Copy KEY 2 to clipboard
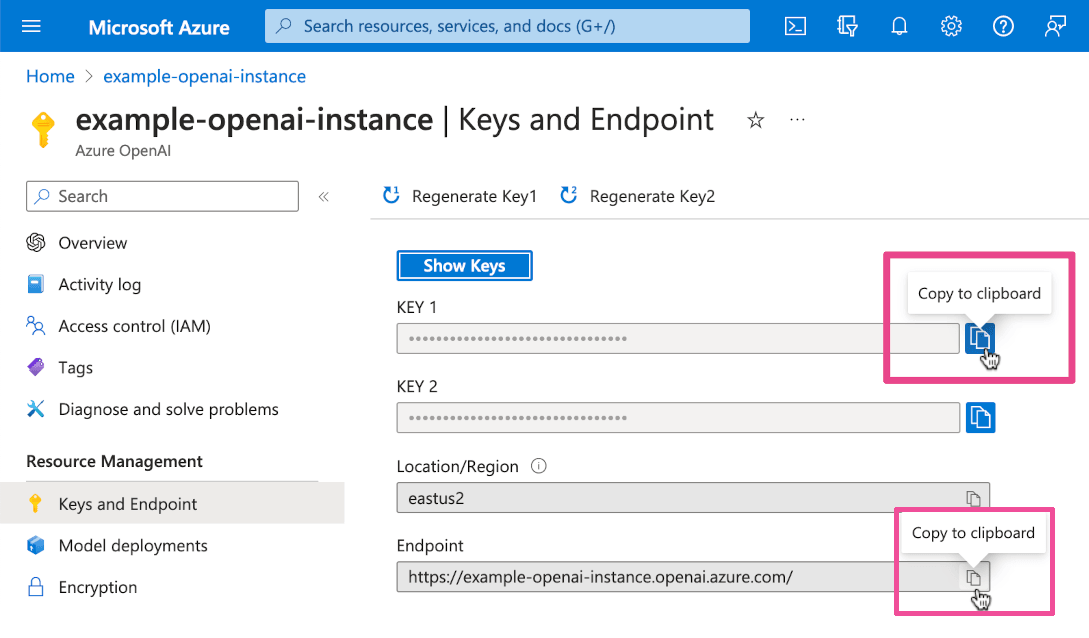The width and height of the screenshot is (1089, 638). tap(980, 417)
